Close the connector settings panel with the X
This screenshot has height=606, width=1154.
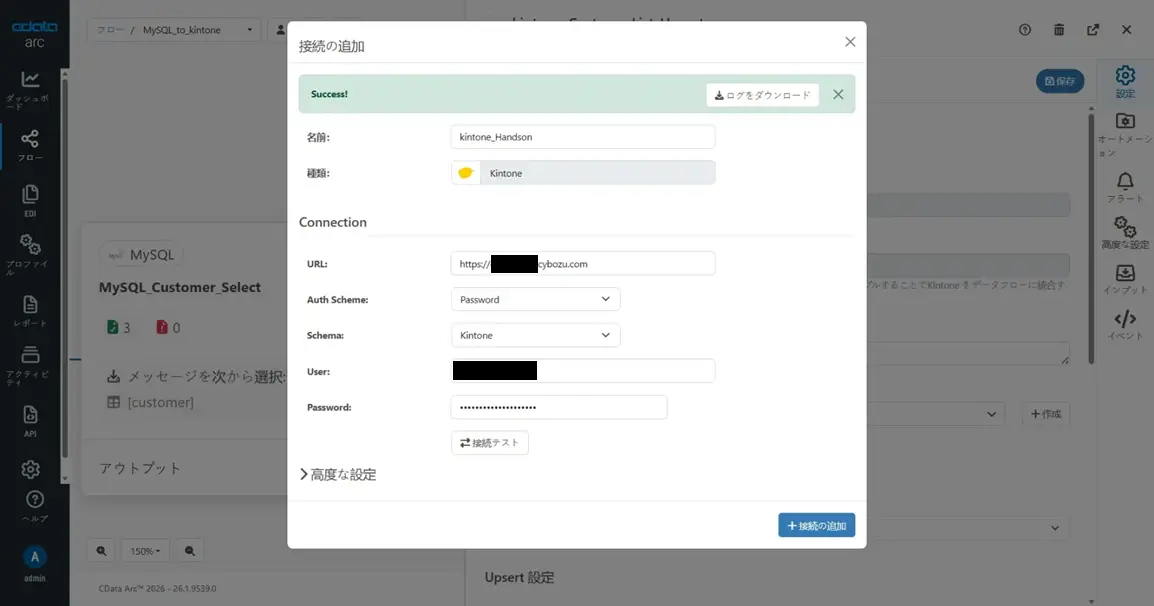(1127, 29)
